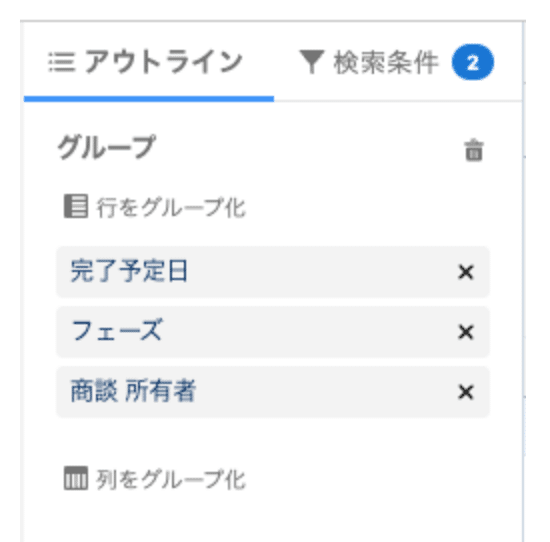This screenshot has height=542, width=550.
Task: Click the gap between 商談 所有者 and 列をグループ化
Action: (273, 441)
